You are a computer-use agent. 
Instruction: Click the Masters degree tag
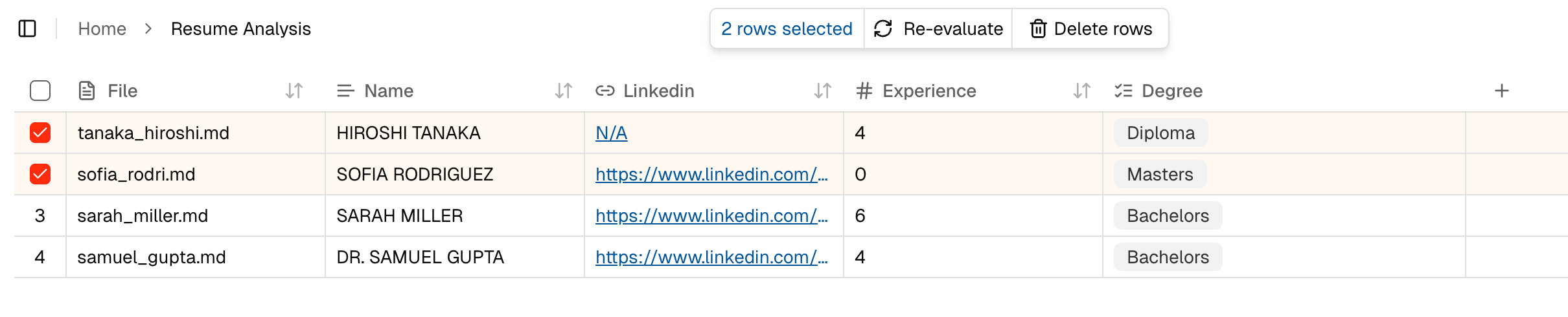(1159, 174)
